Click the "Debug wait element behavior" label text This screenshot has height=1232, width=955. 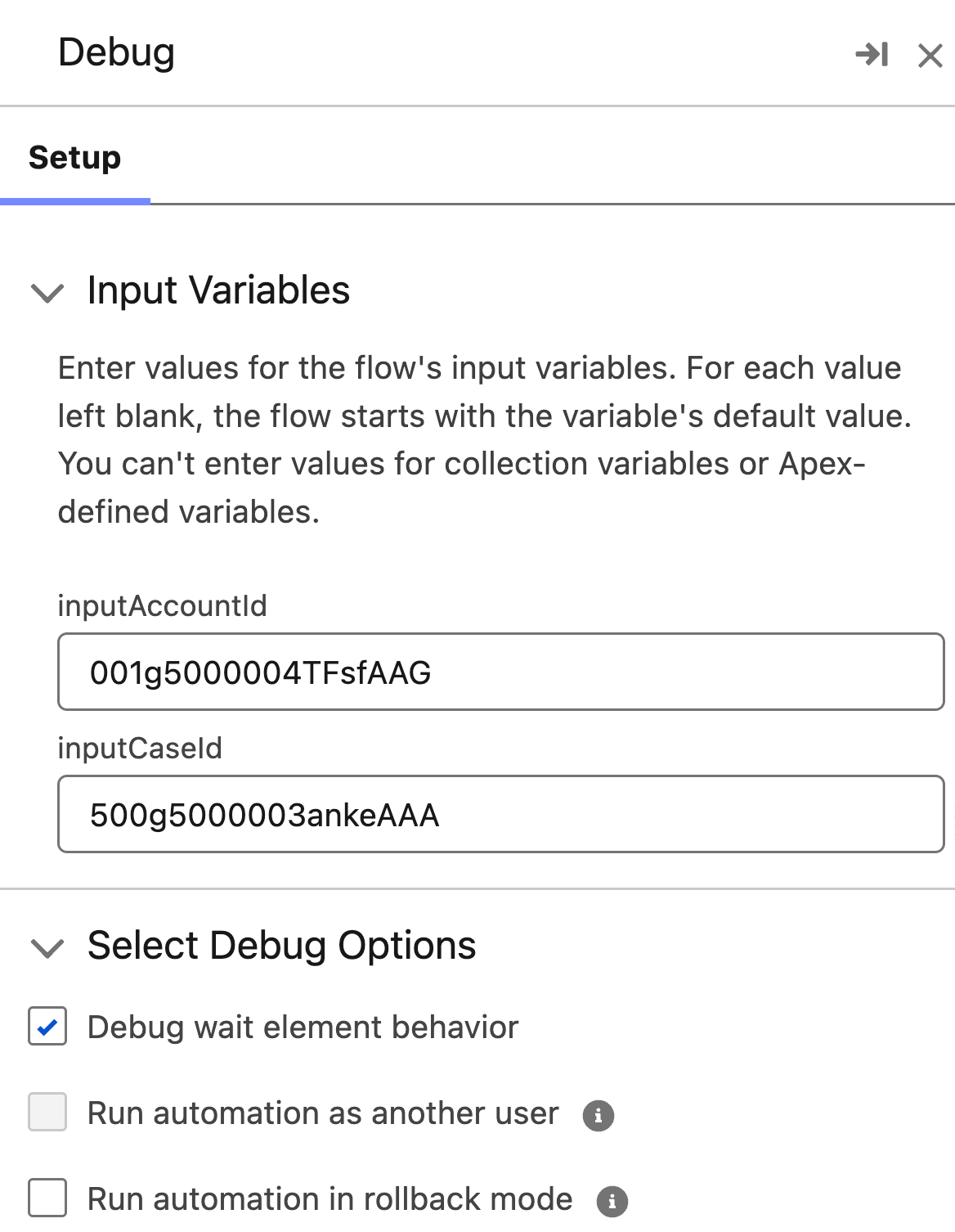[x=303, y=1027]
